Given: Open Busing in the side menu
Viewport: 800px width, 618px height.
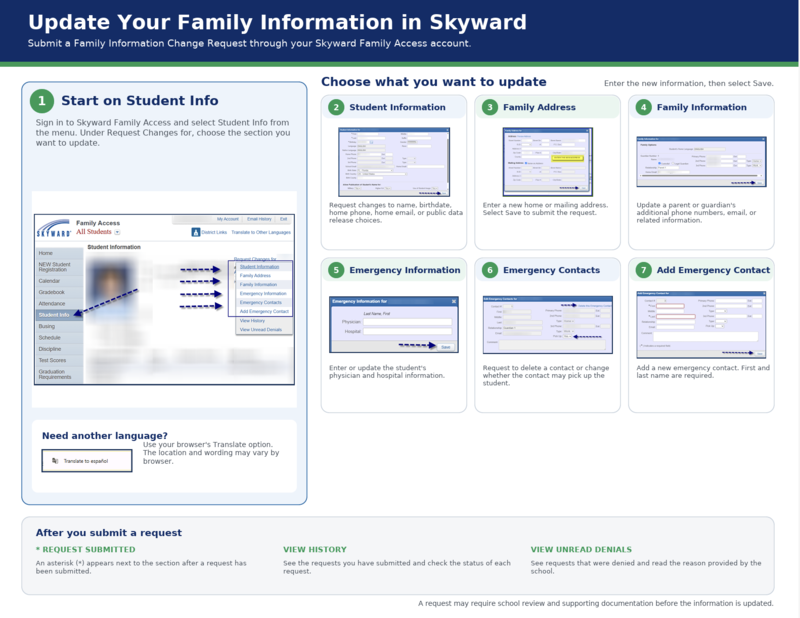Looking at the screenshot, I should click(59, 326).
